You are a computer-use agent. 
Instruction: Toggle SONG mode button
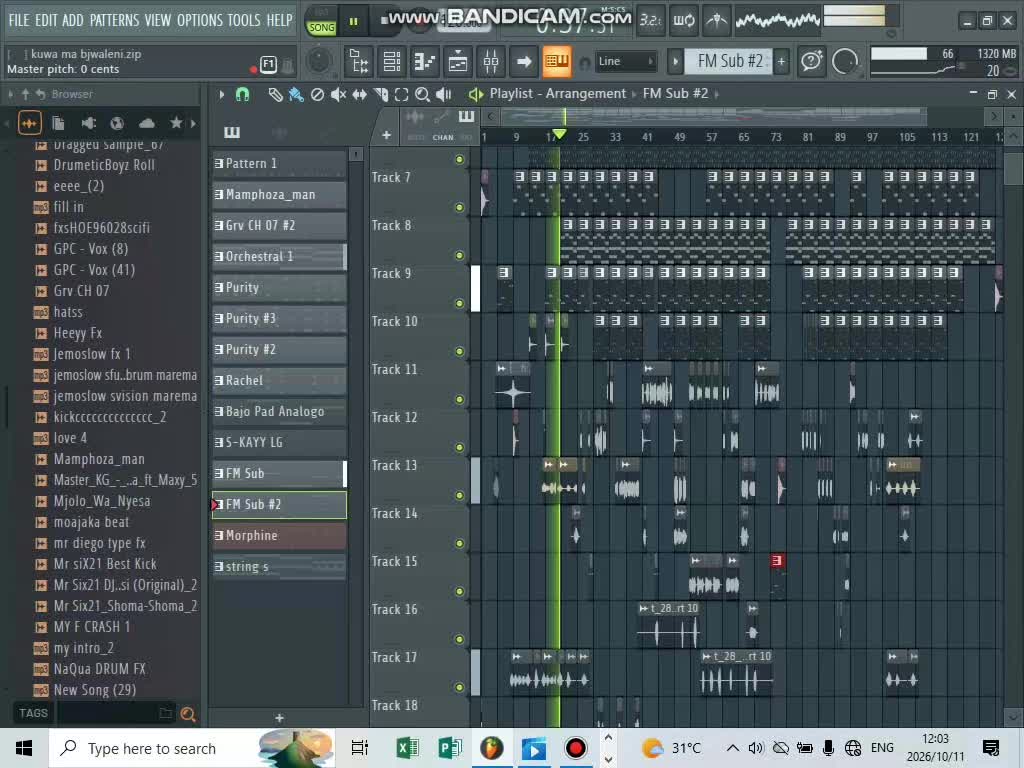(321, 27)
